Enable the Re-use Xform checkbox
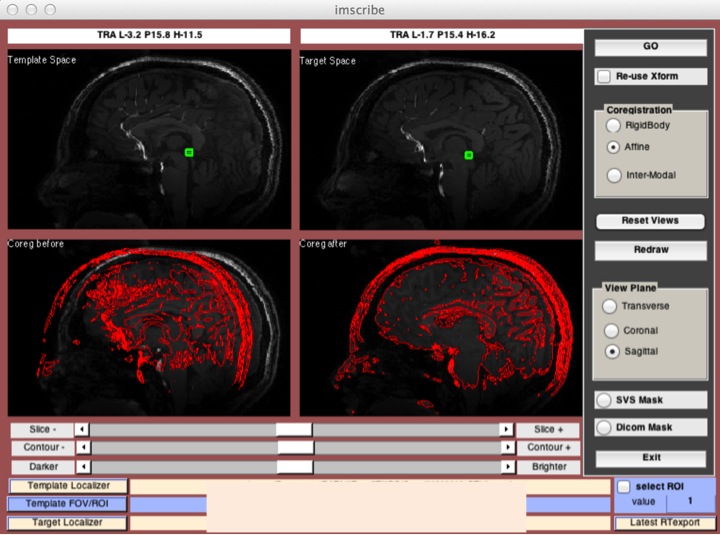This screenshot has height=535, width=720. pyautogui.click(x=604, y=77)
